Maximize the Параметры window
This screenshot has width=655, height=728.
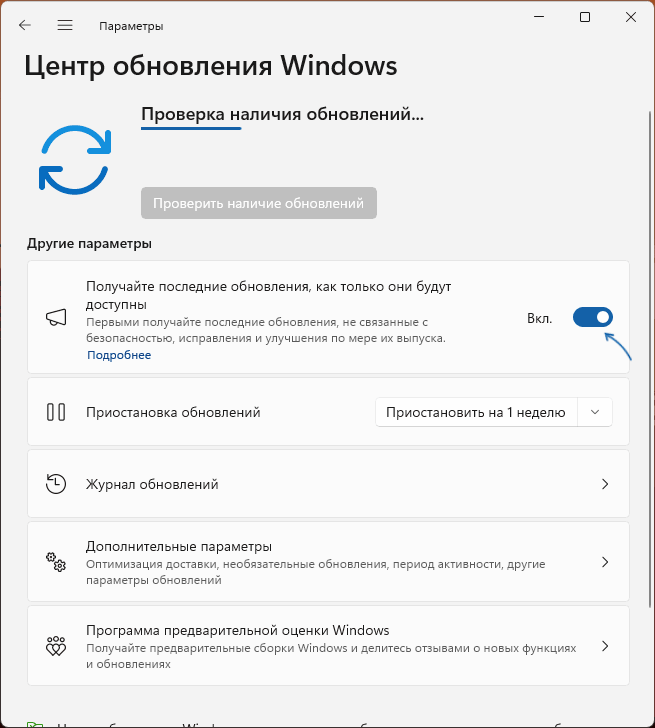[585, 17]
